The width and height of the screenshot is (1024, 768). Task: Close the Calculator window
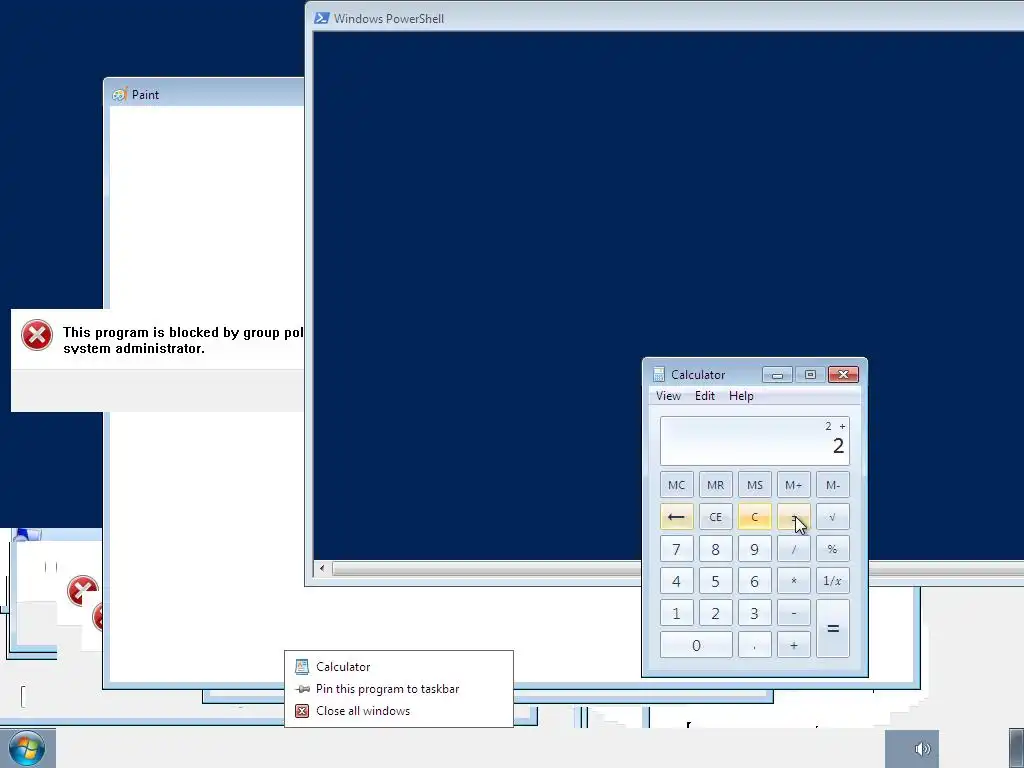(843, 374)
